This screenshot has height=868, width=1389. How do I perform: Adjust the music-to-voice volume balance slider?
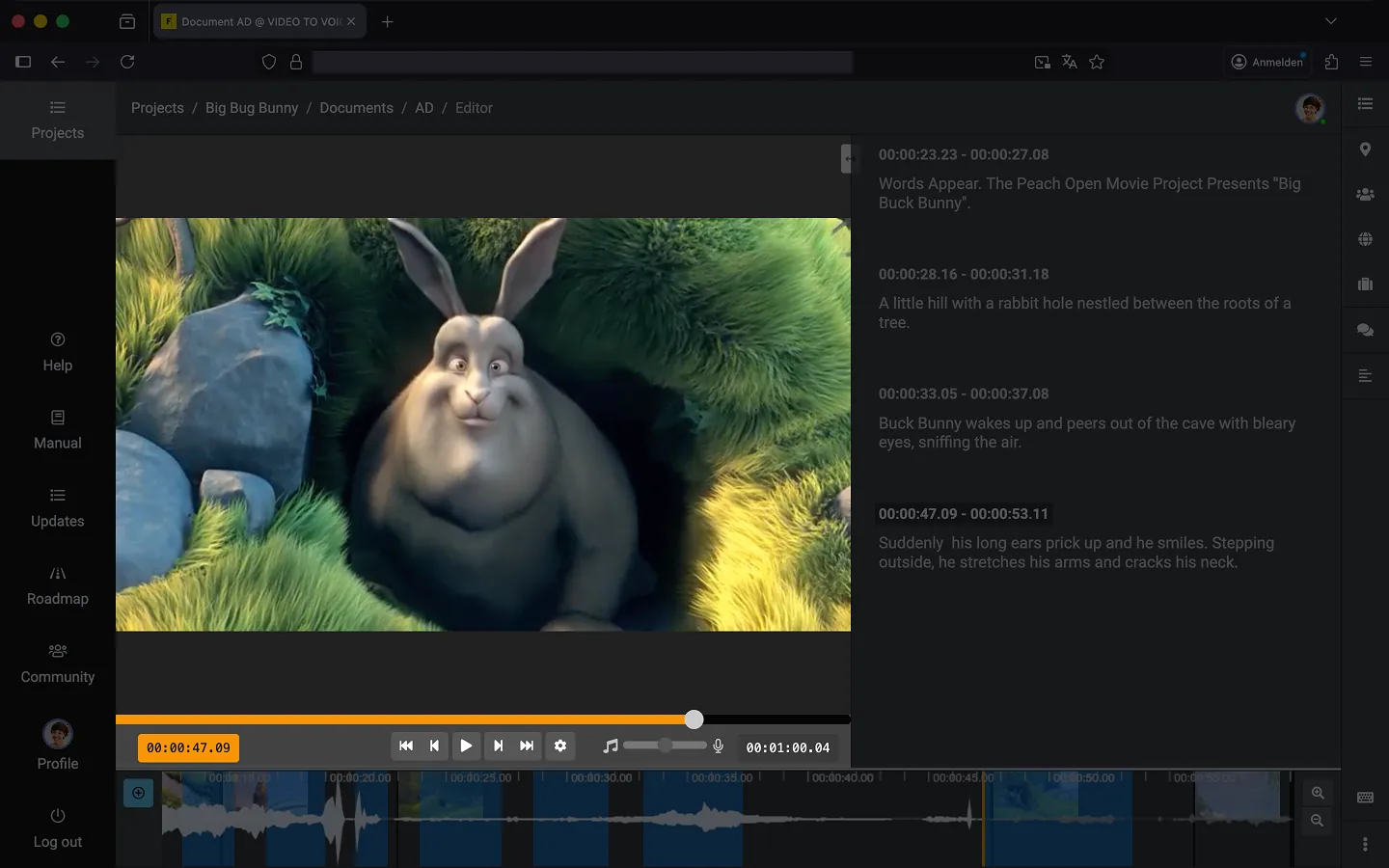point(665,746)
